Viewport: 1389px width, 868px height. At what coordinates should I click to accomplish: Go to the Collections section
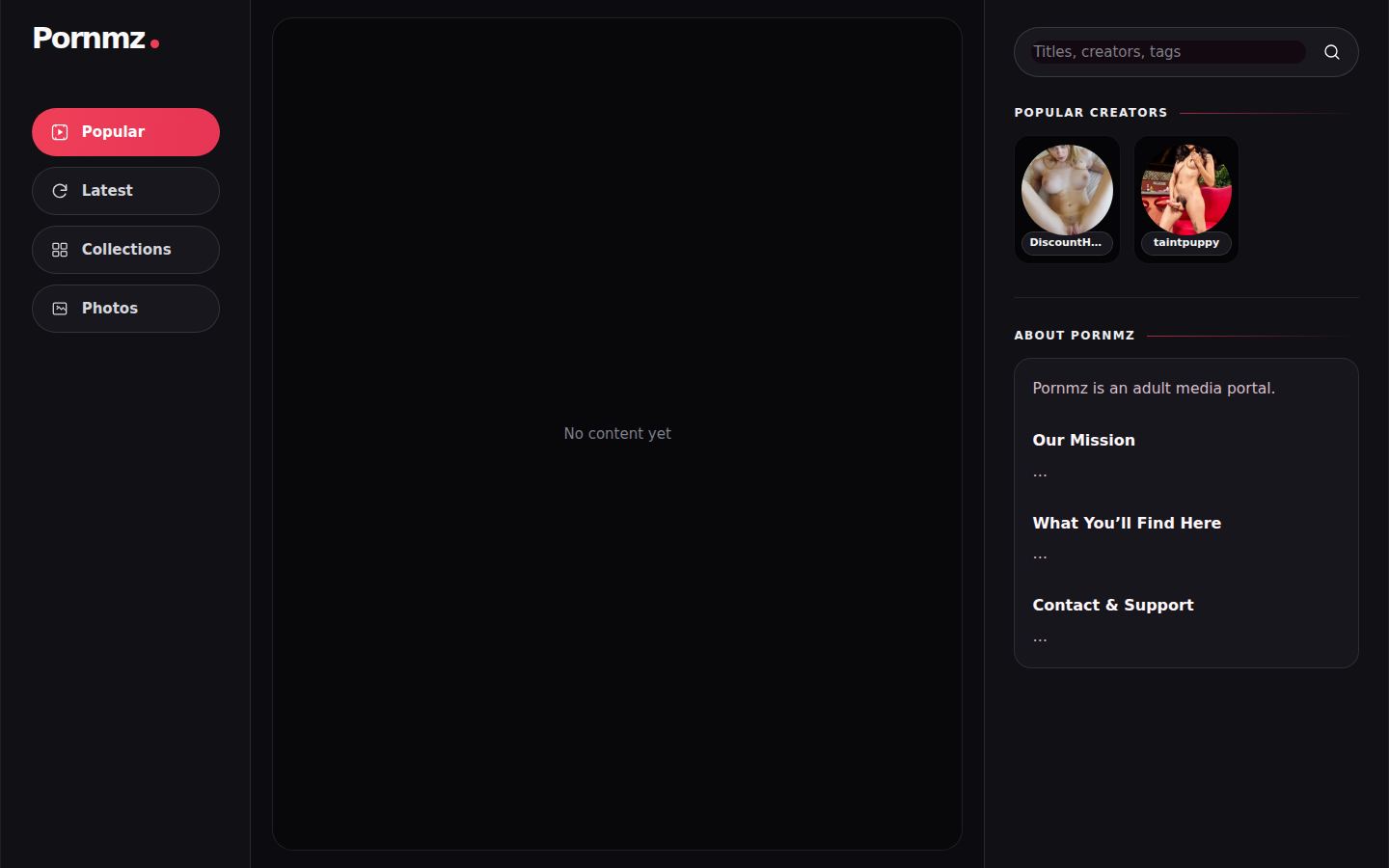tap(125, 250)
